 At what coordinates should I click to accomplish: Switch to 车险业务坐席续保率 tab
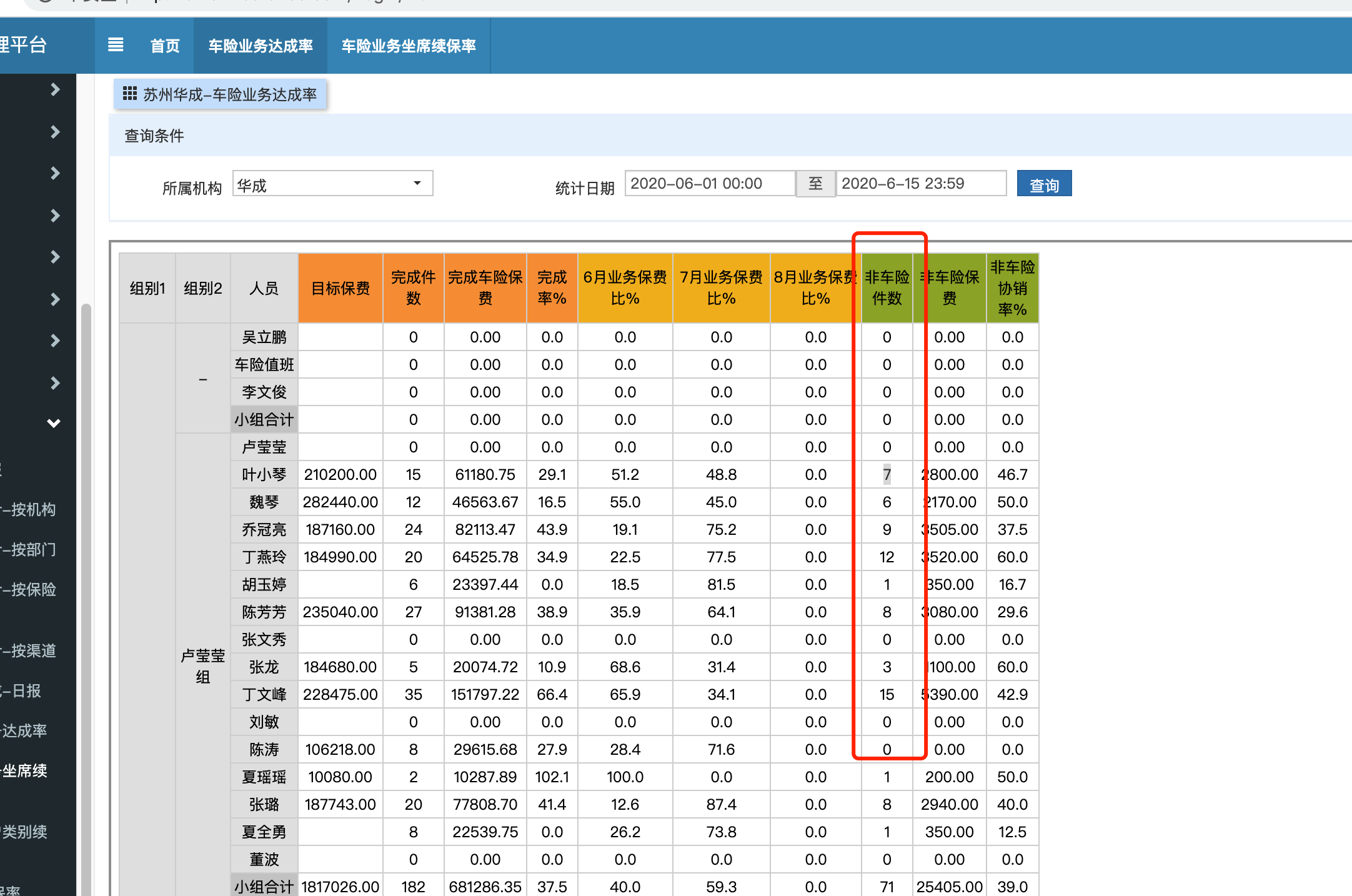click(x=409, y=46)
